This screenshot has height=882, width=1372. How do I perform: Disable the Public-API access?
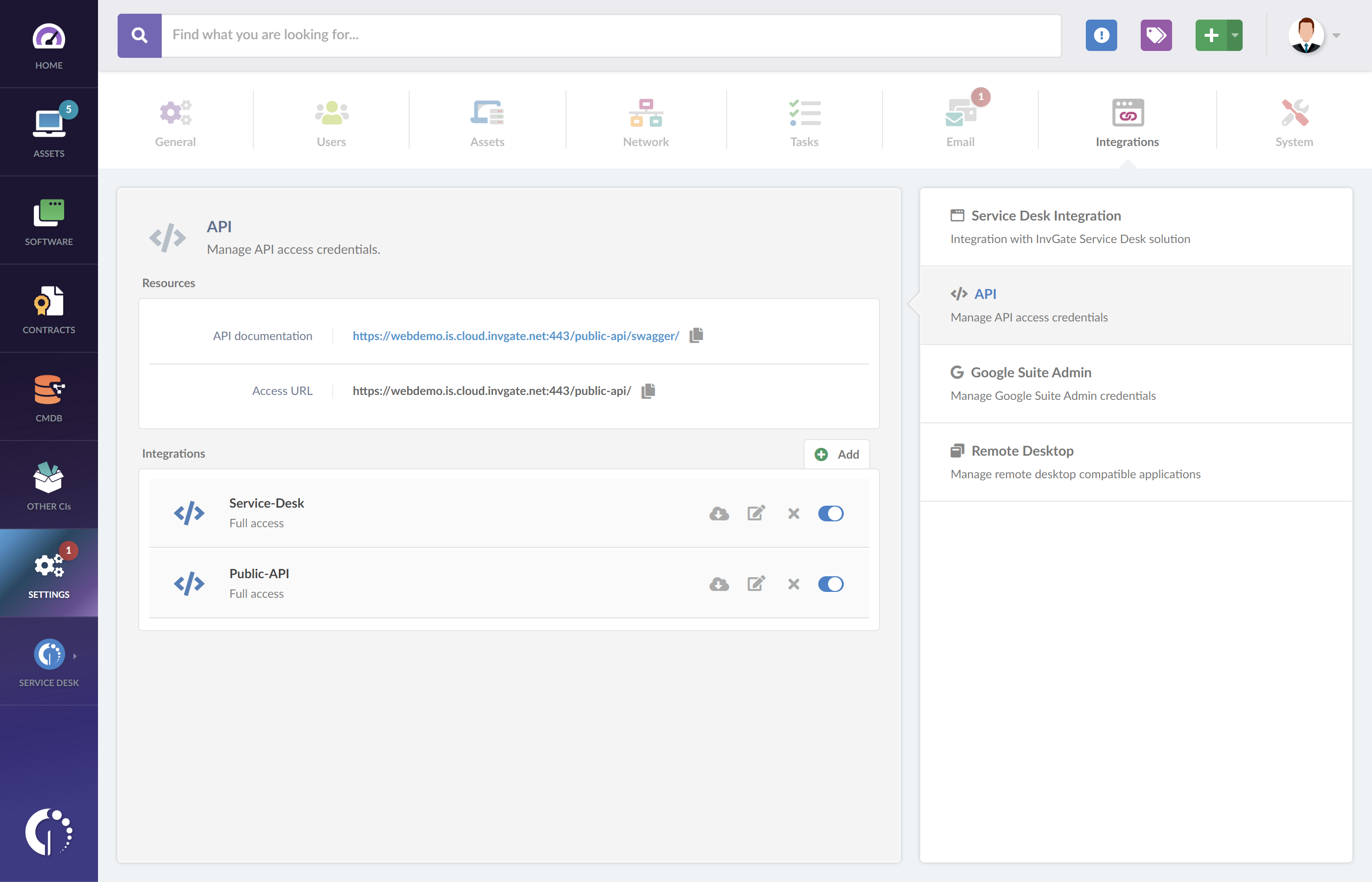coord(831,584)
